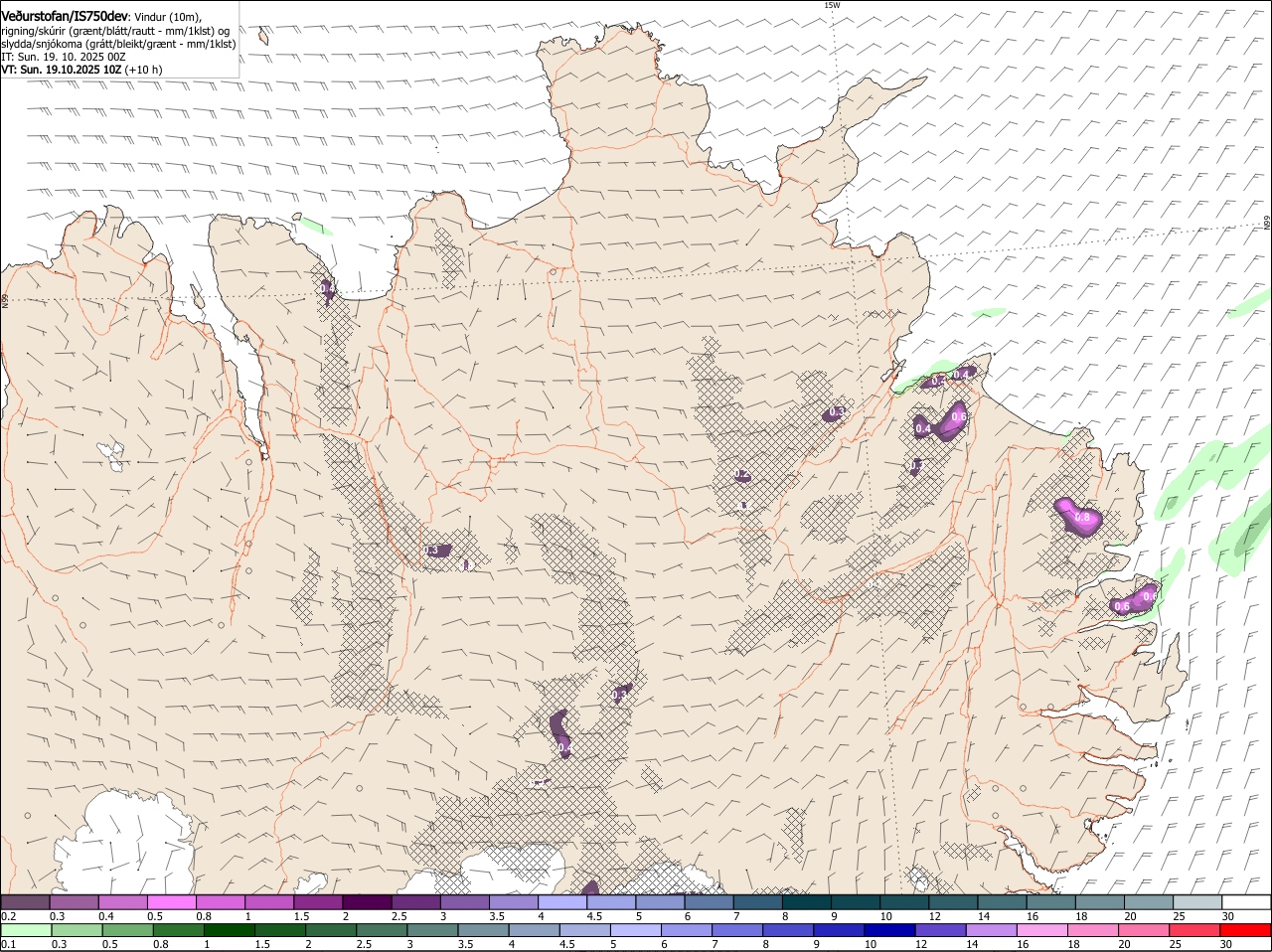The width and height of the screenshot is (1272, 952).
Task: Pick bottom legend swatch between 3 and 3.5
Action: click(x=432, y=930)
